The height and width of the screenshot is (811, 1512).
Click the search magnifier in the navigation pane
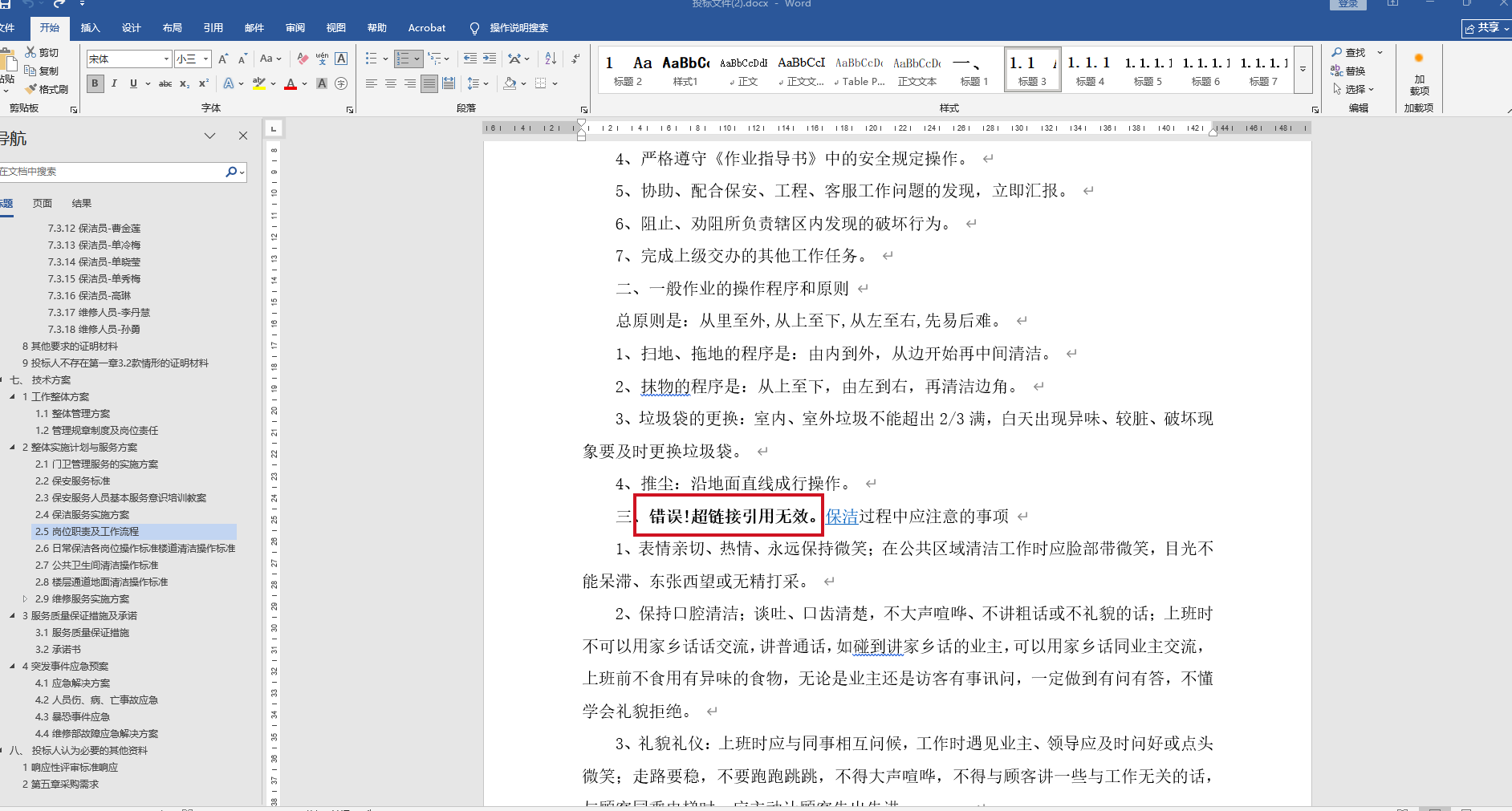(x=231, y=172)
